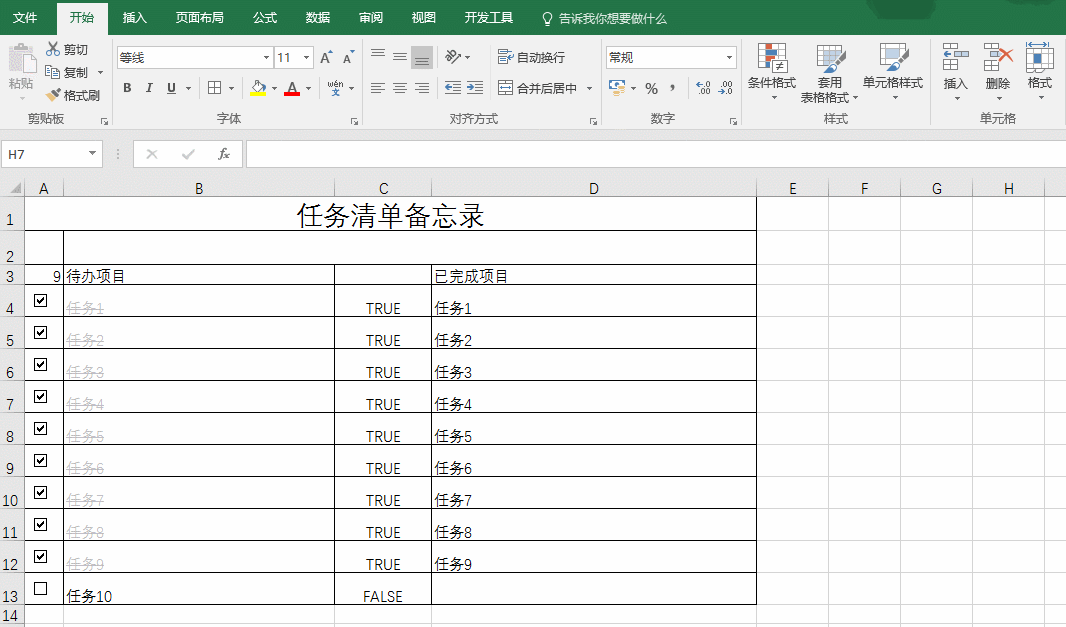The width and height of the screenshot is (1066, 627).
Task: Increase indent
Action: (475, 88)
